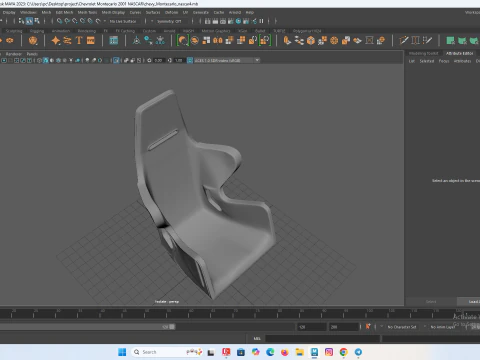
Task: Open the Edit Mesh menu
Action: tap(64, 12)
